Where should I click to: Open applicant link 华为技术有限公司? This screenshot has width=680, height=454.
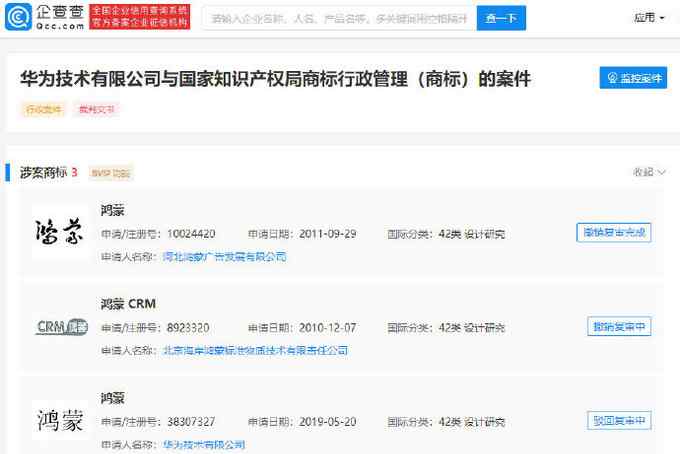[204, 444]
